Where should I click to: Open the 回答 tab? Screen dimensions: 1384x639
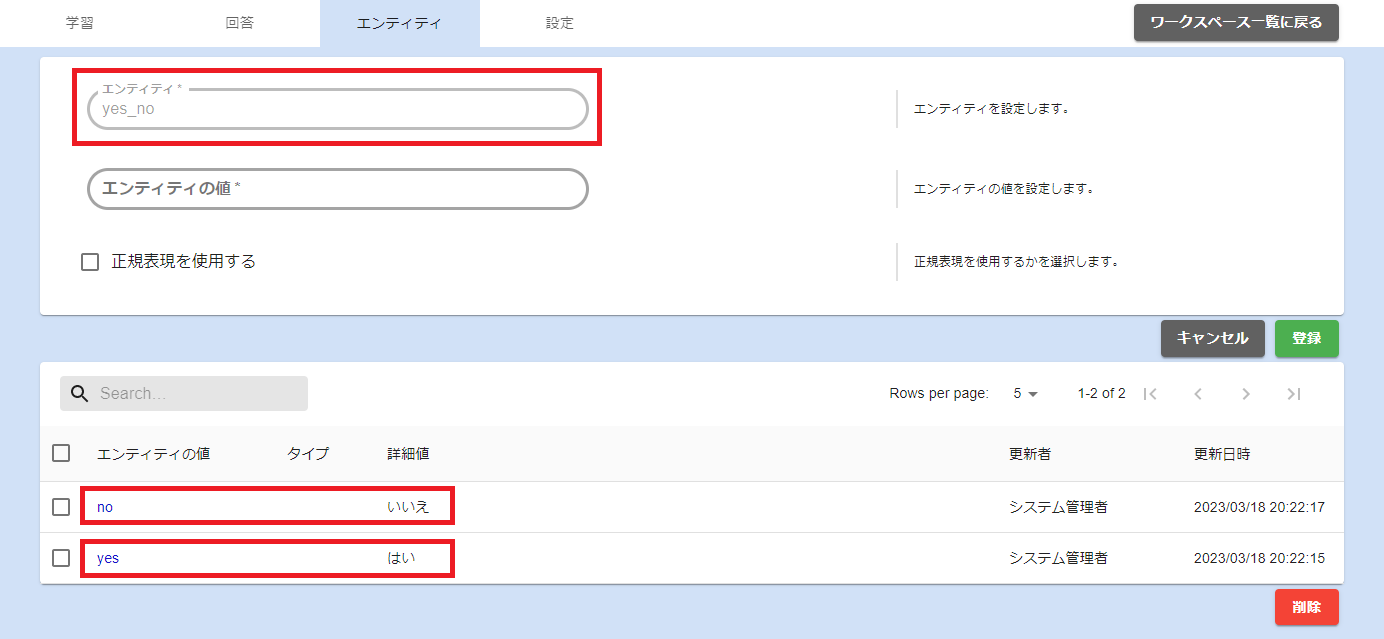(240, 23)
